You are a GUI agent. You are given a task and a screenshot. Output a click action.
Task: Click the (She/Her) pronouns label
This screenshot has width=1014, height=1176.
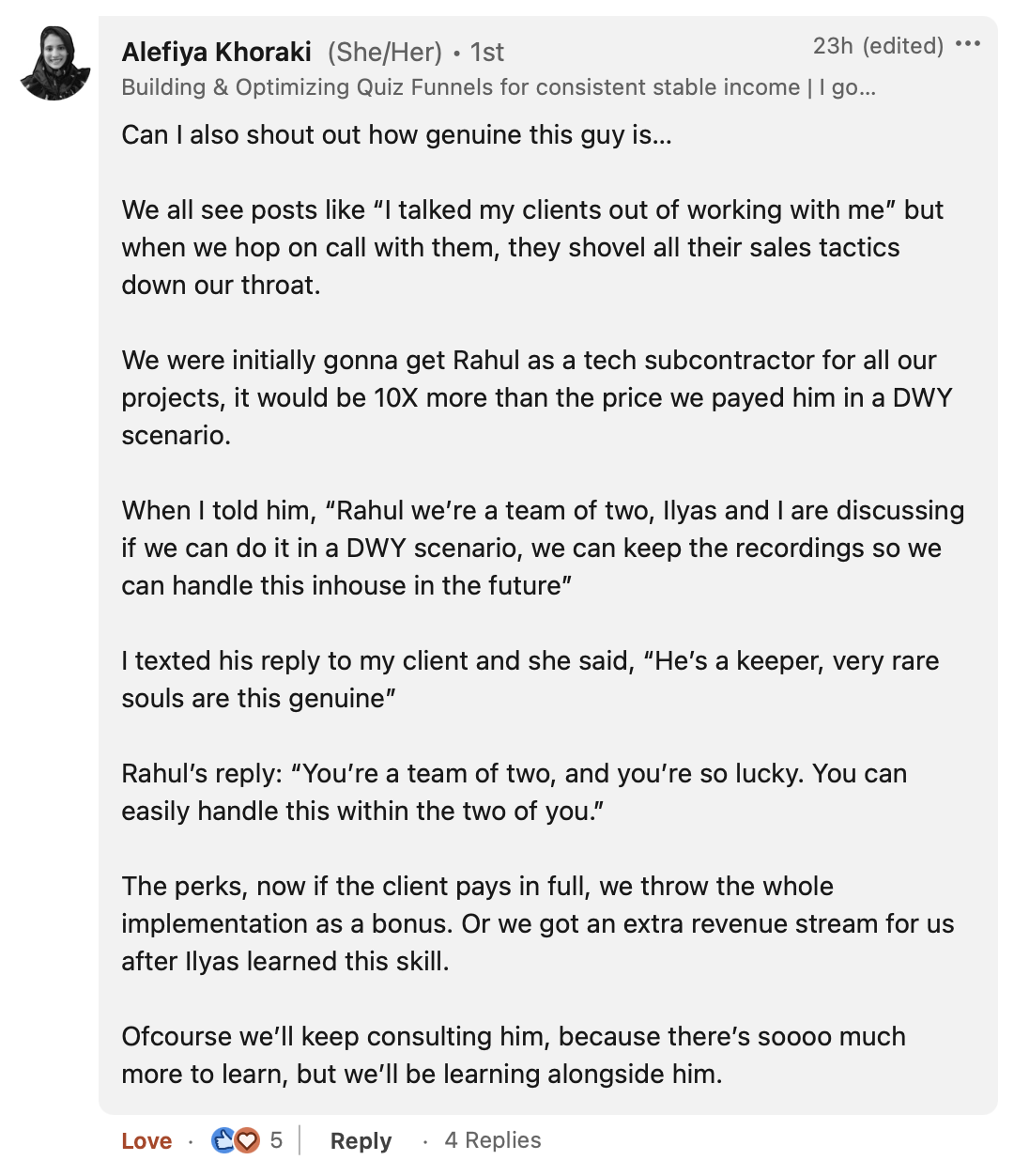click(x=385, y=52)
